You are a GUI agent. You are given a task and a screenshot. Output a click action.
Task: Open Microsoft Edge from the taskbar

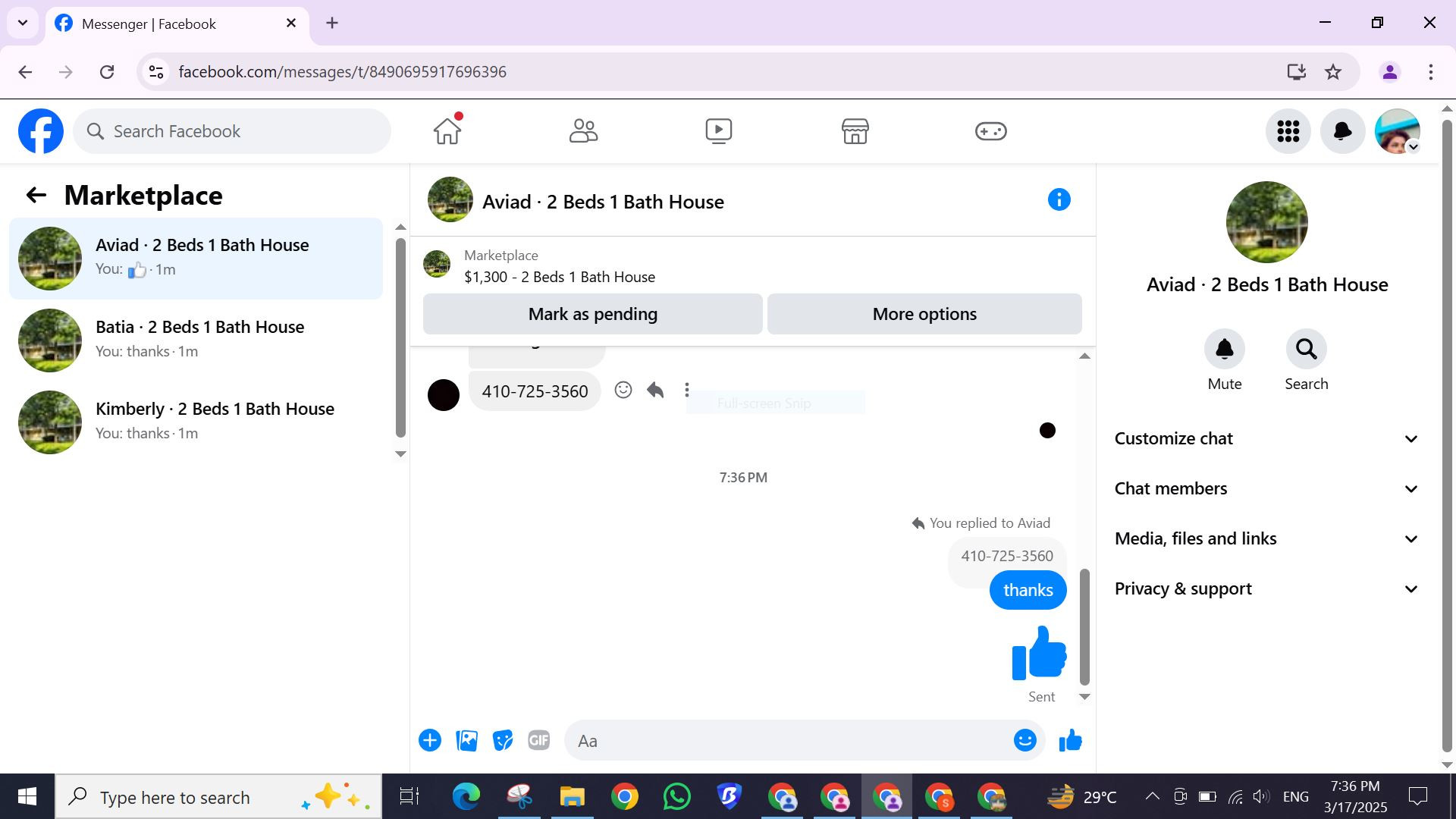coord(466,797)
